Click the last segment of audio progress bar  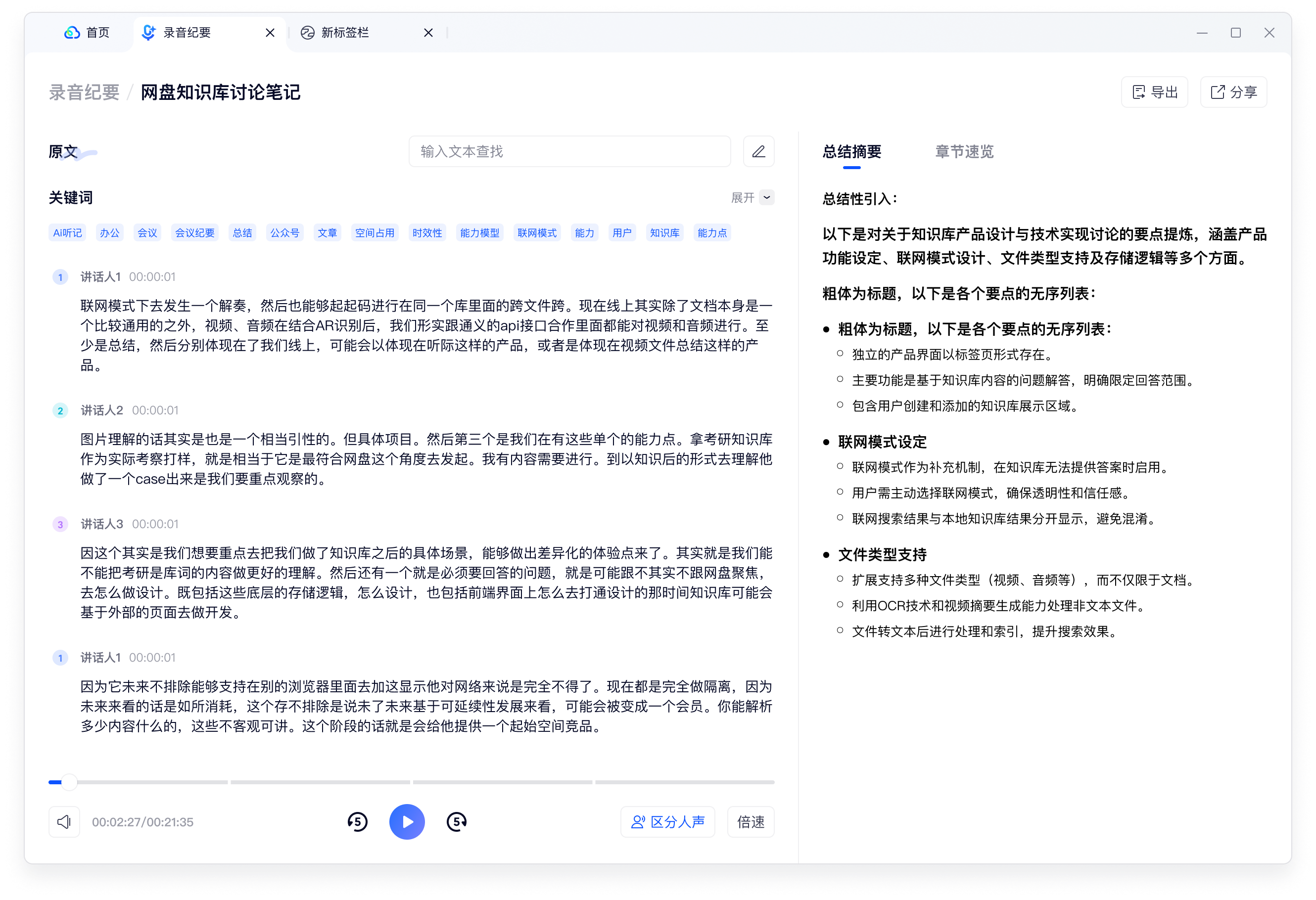tap(685, 782)
